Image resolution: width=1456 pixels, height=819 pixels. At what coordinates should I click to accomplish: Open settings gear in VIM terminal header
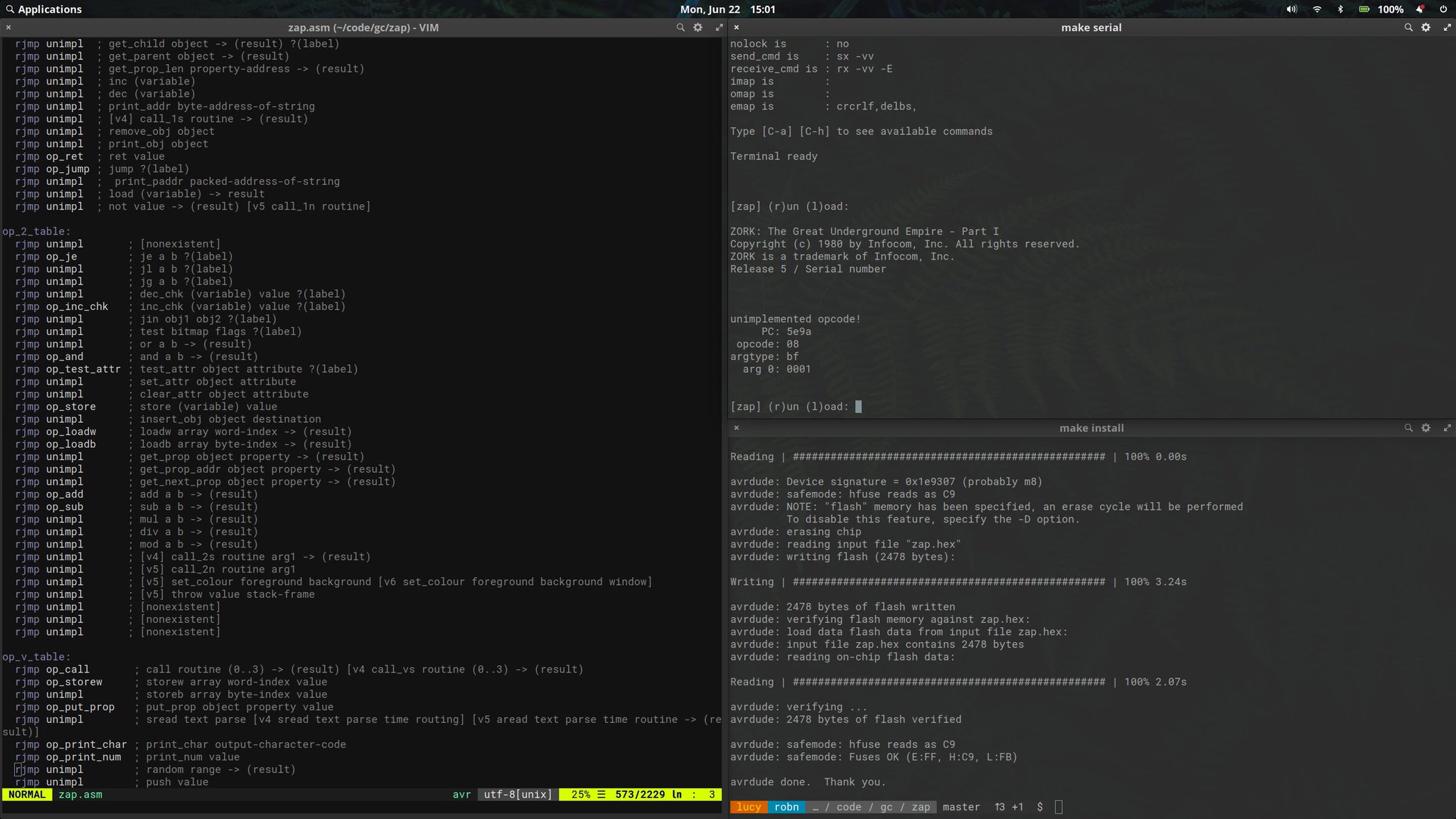[698, 28]
